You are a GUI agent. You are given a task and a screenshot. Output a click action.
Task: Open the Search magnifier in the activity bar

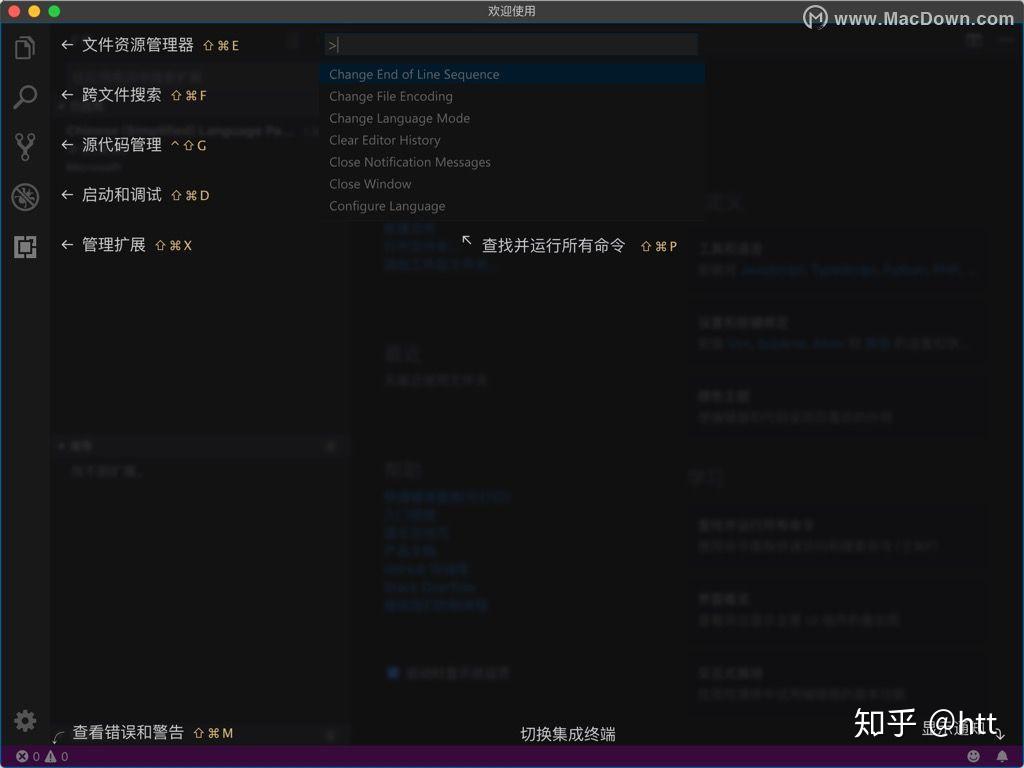click(x=25, y=97)
